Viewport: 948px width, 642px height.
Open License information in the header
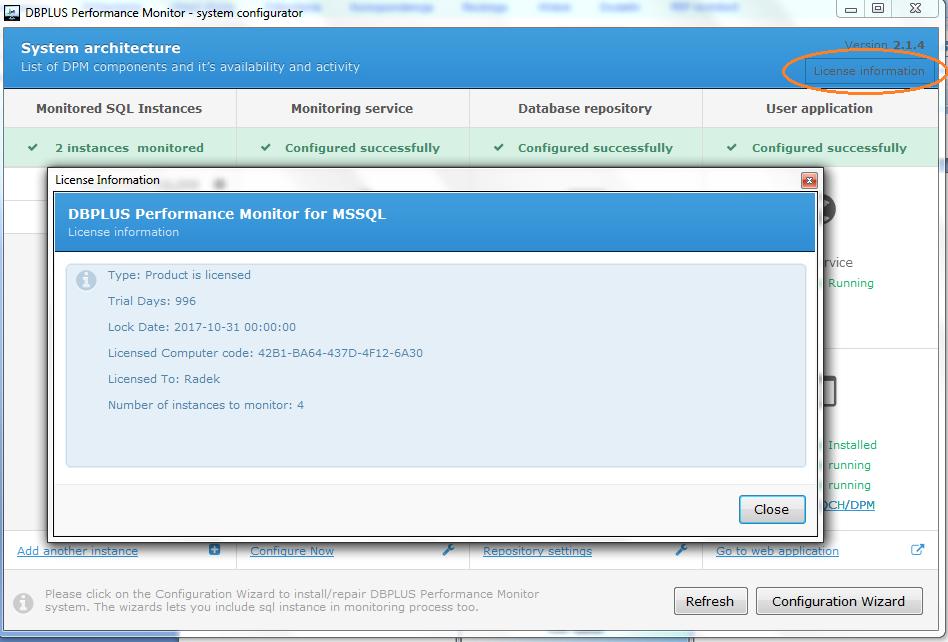coord(869,71)
